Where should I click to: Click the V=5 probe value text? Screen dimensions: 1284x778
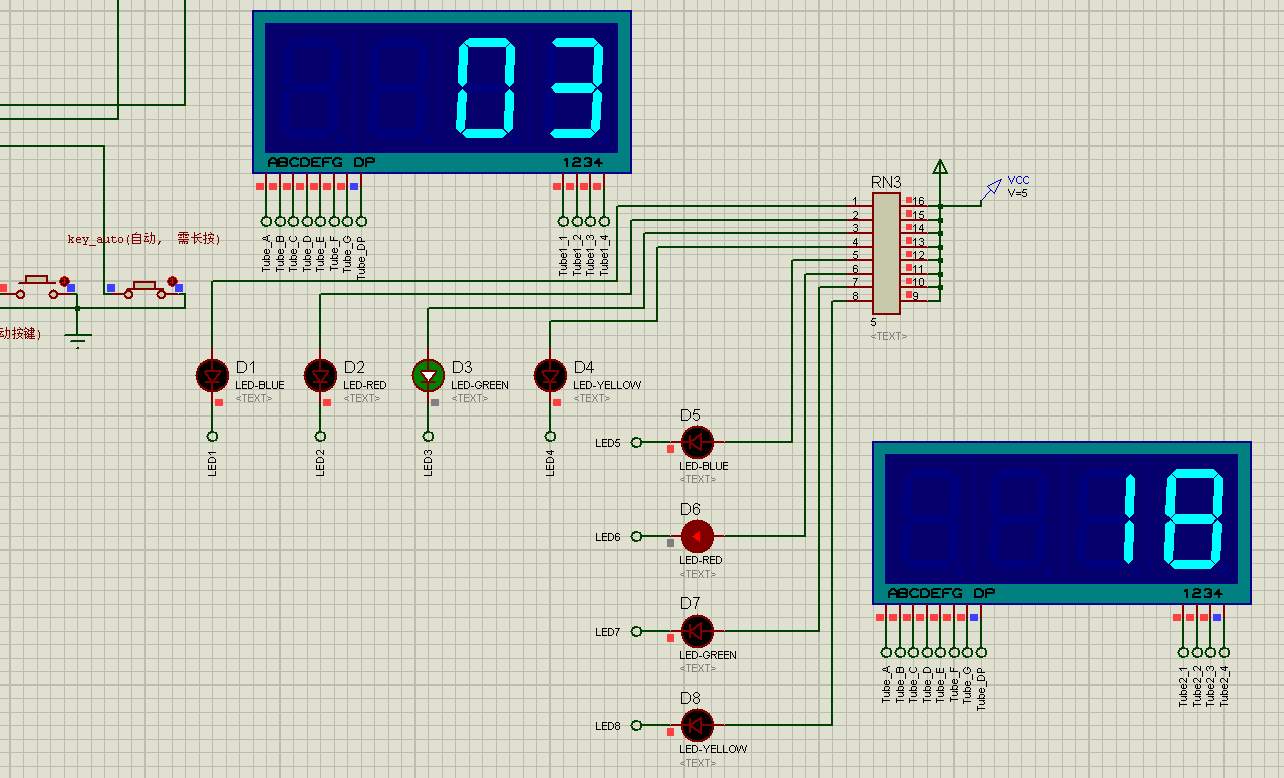point(1017,193)
